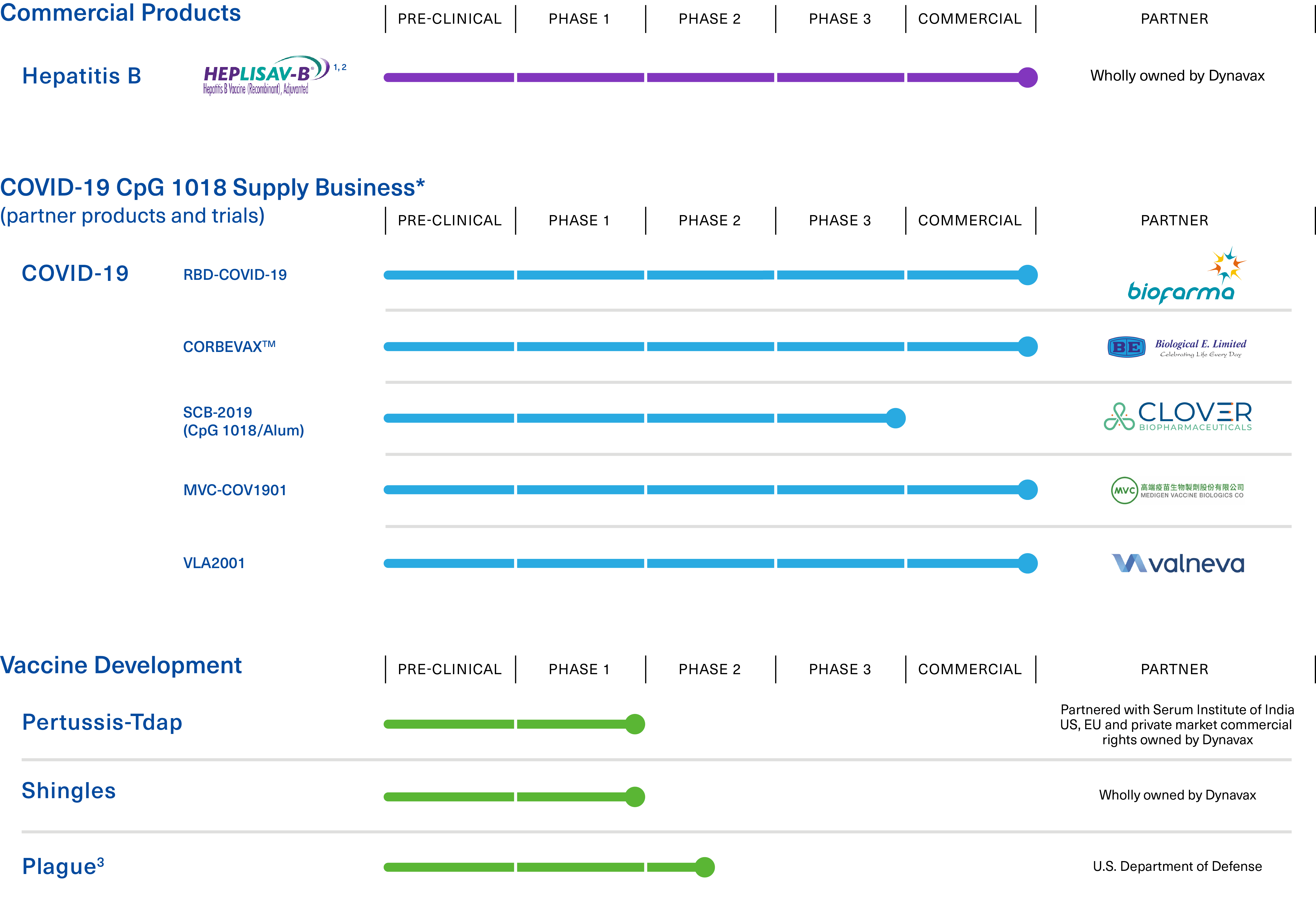Viewport: 1316px width, 904px height.
Task: Click the Hepatitis B label
Action: point(82,76)
